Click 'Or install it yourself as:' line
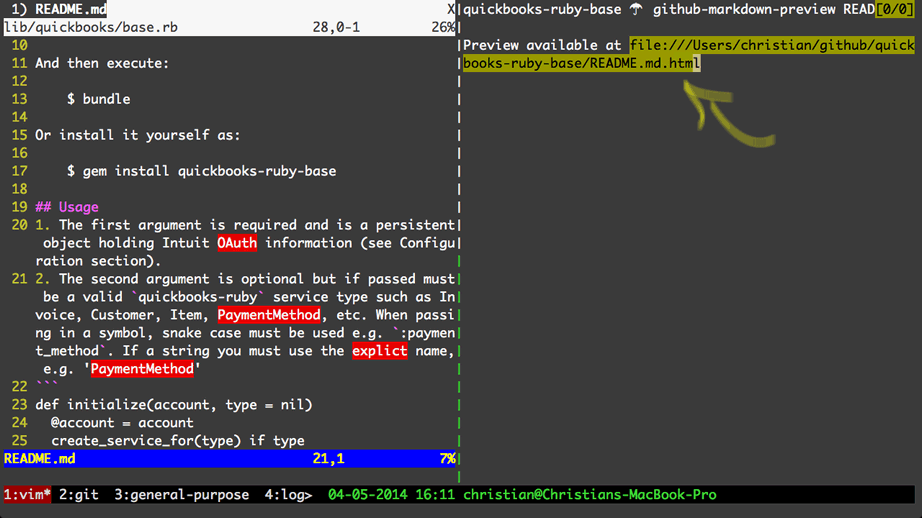922x518 pixels. 138,135
